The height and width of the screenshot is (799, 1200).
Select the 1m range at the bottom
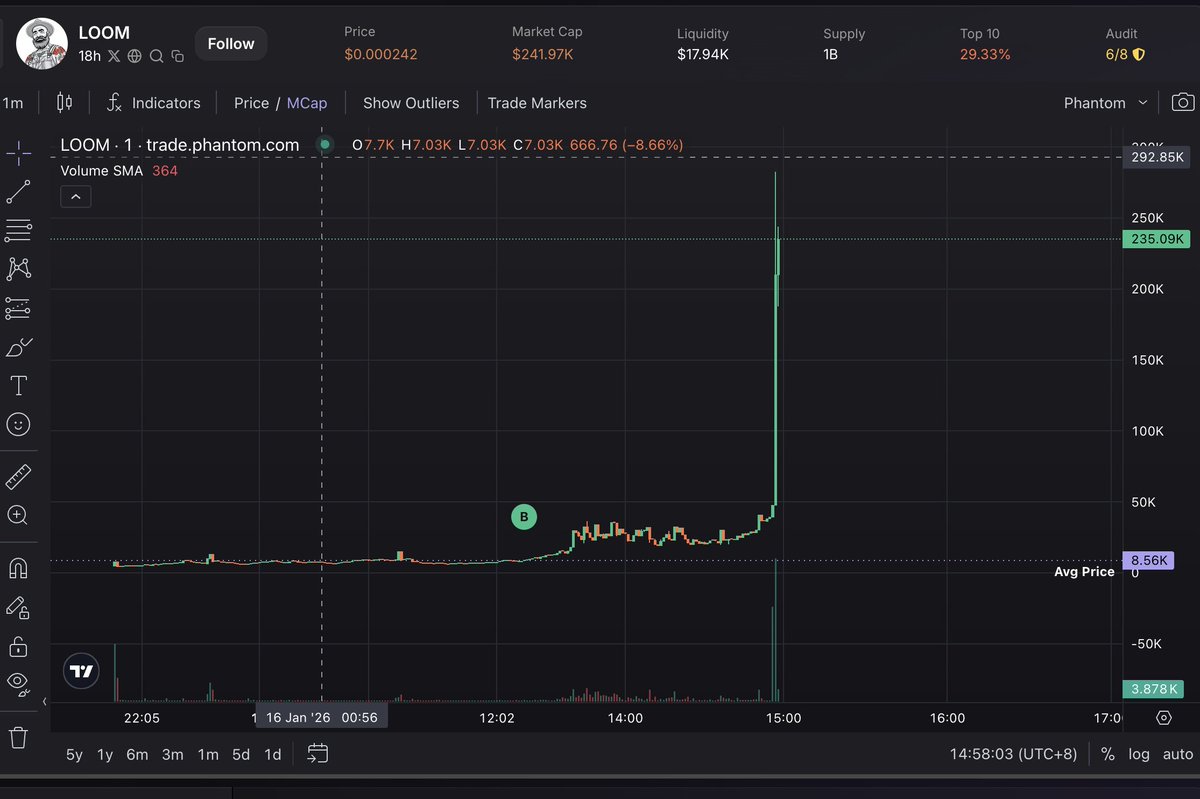click(x=208, y=754)
